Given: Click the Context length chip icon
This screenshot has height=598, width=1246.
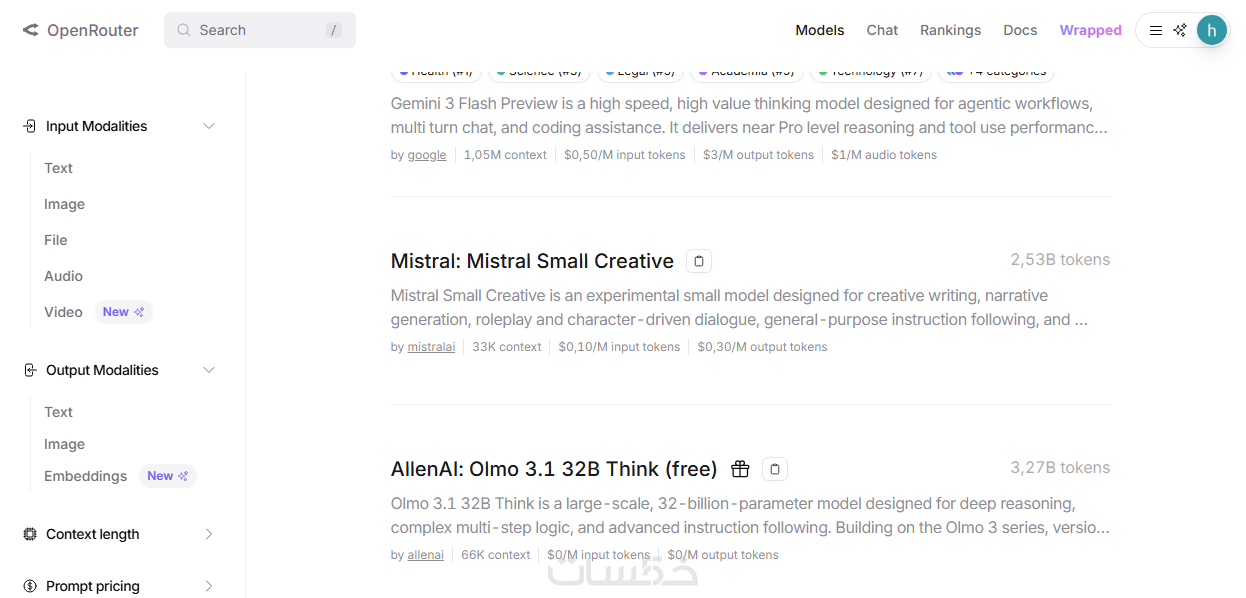Looking at the screenshot, I should tap(30, 534).
